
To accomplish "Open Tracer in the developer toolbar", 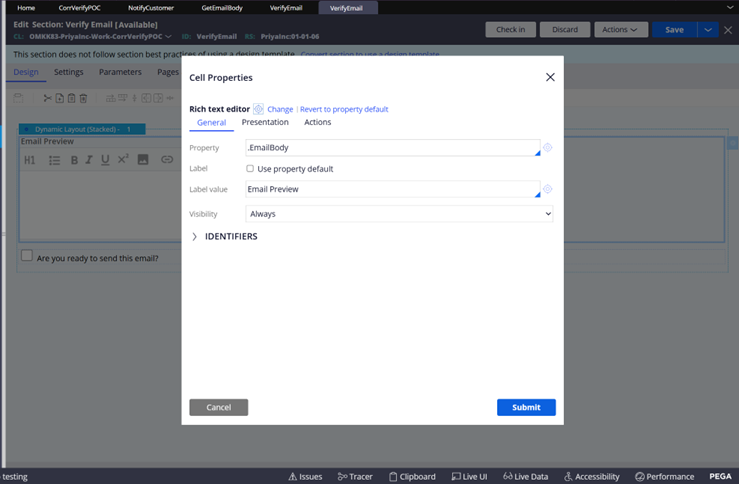I will (x=355, y=476).
